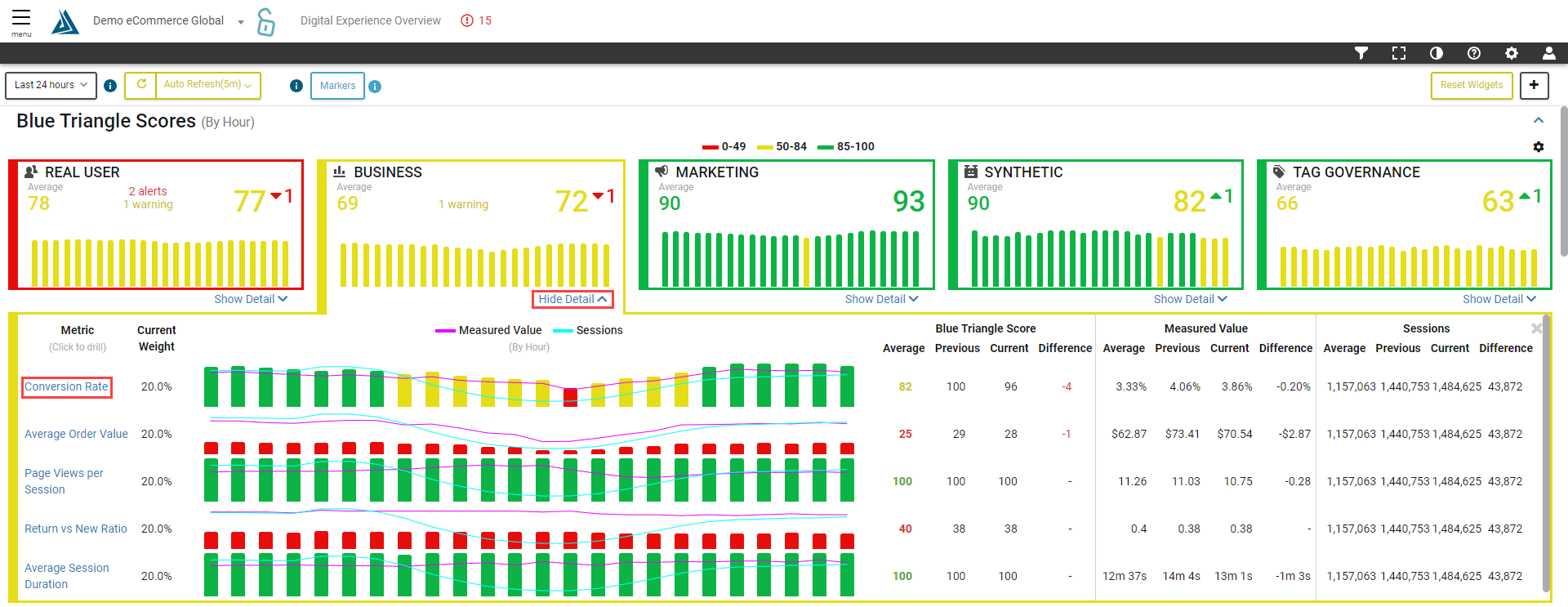Image resolution: width=1568 pixels, height=607 pixels.
Task: Click the Blue Triangle logo
Action: click(x=65, y=21)
